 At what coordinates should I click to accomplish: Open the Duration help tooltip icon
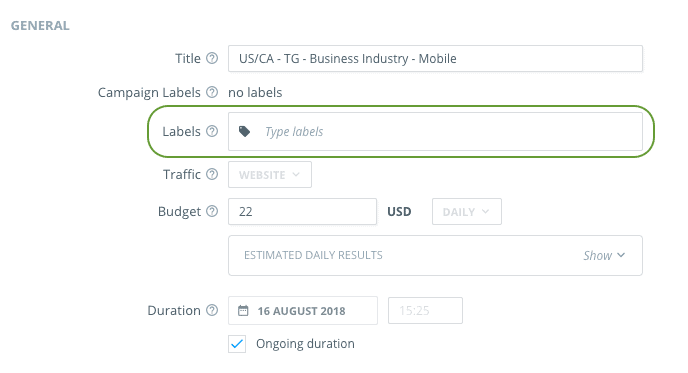point(212,310)
